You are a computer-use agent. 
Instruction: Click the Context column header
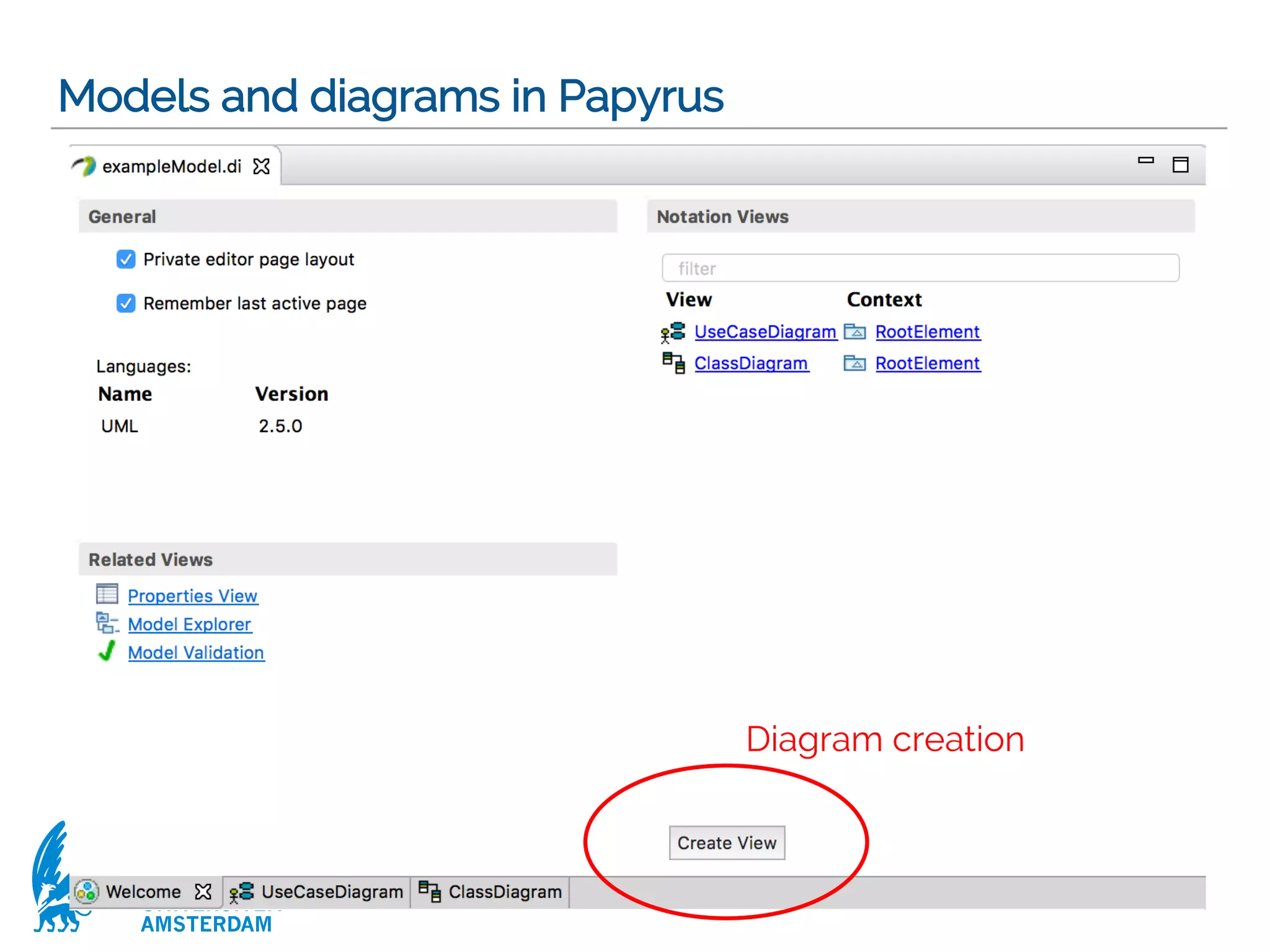884,300
